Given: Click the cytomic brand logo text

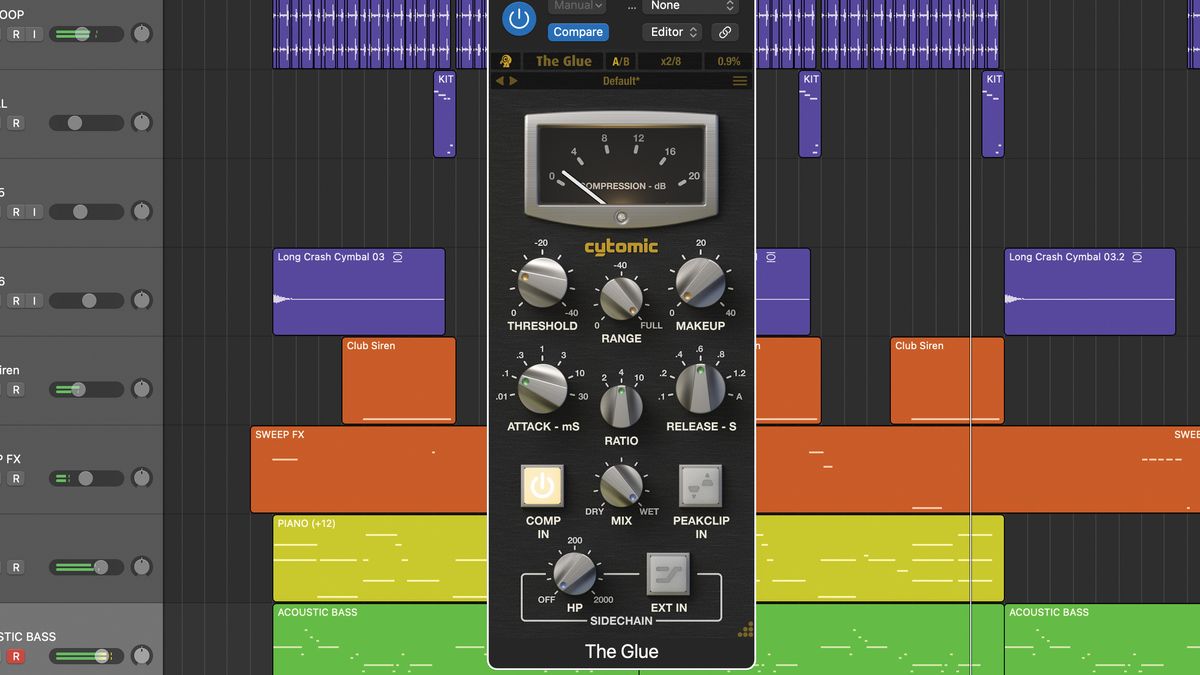Looking at the screenshot, I should pos(621,246).
